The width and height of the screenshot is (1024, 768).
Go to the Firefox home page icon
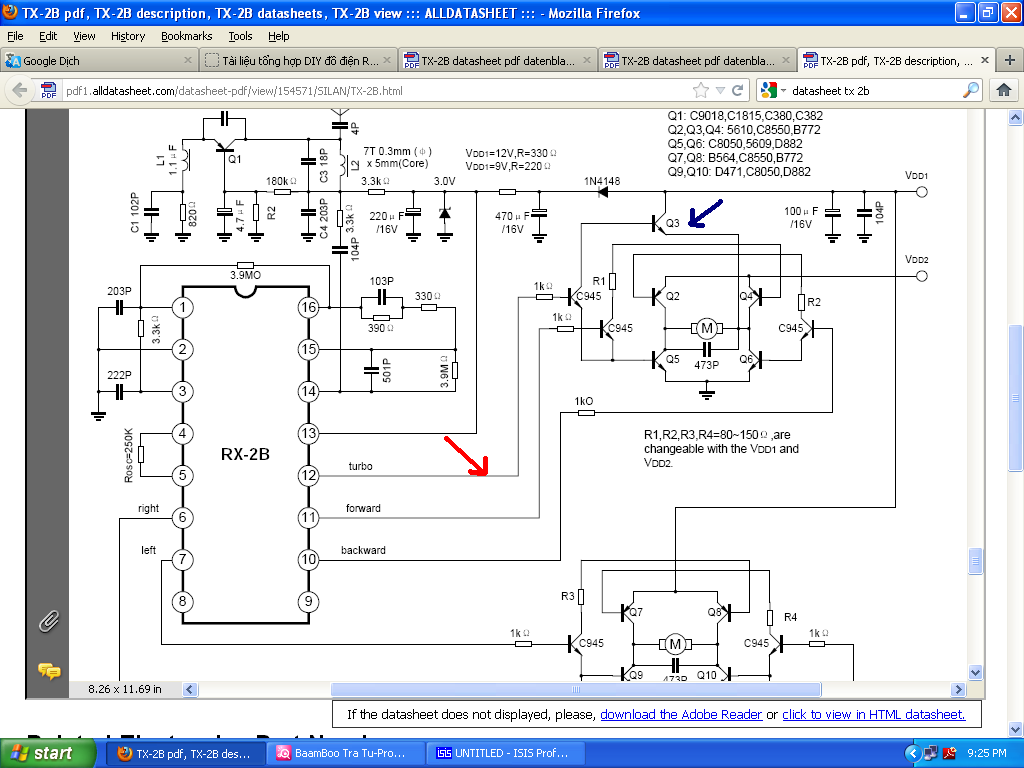pos(1004,90)
